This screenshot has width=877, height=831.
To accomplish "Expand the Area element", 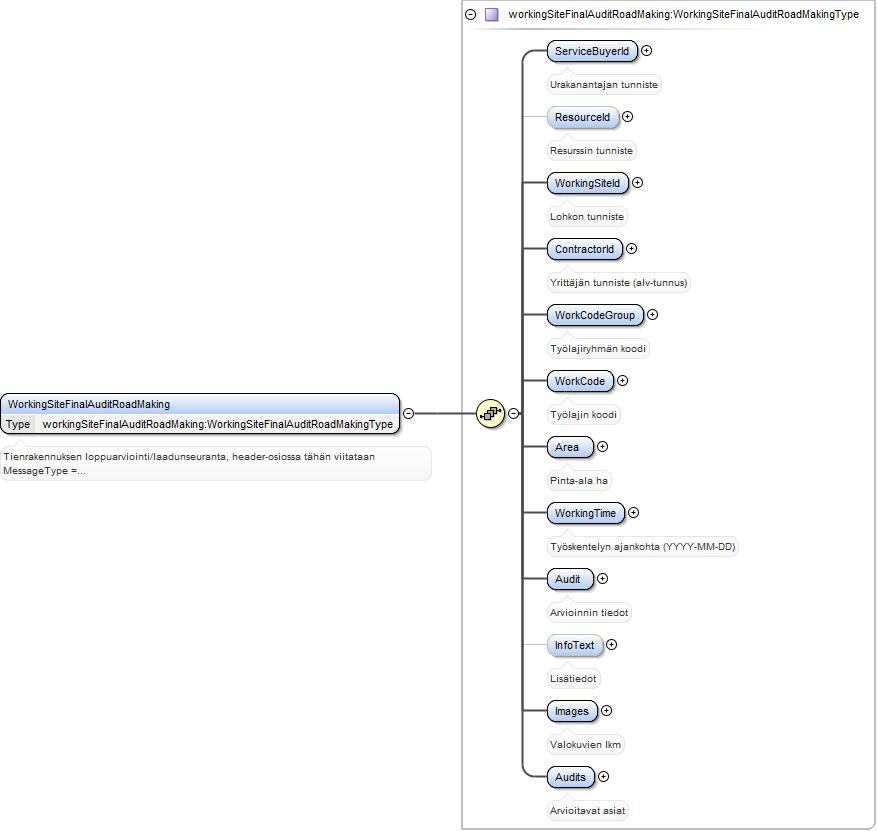I will (x=602, y=447).
